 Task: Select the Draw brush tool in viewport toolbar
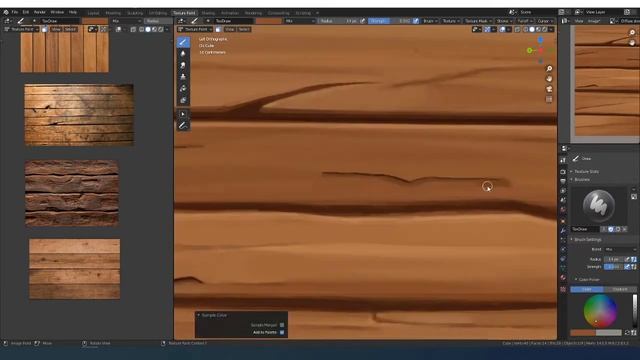point(183,42)
